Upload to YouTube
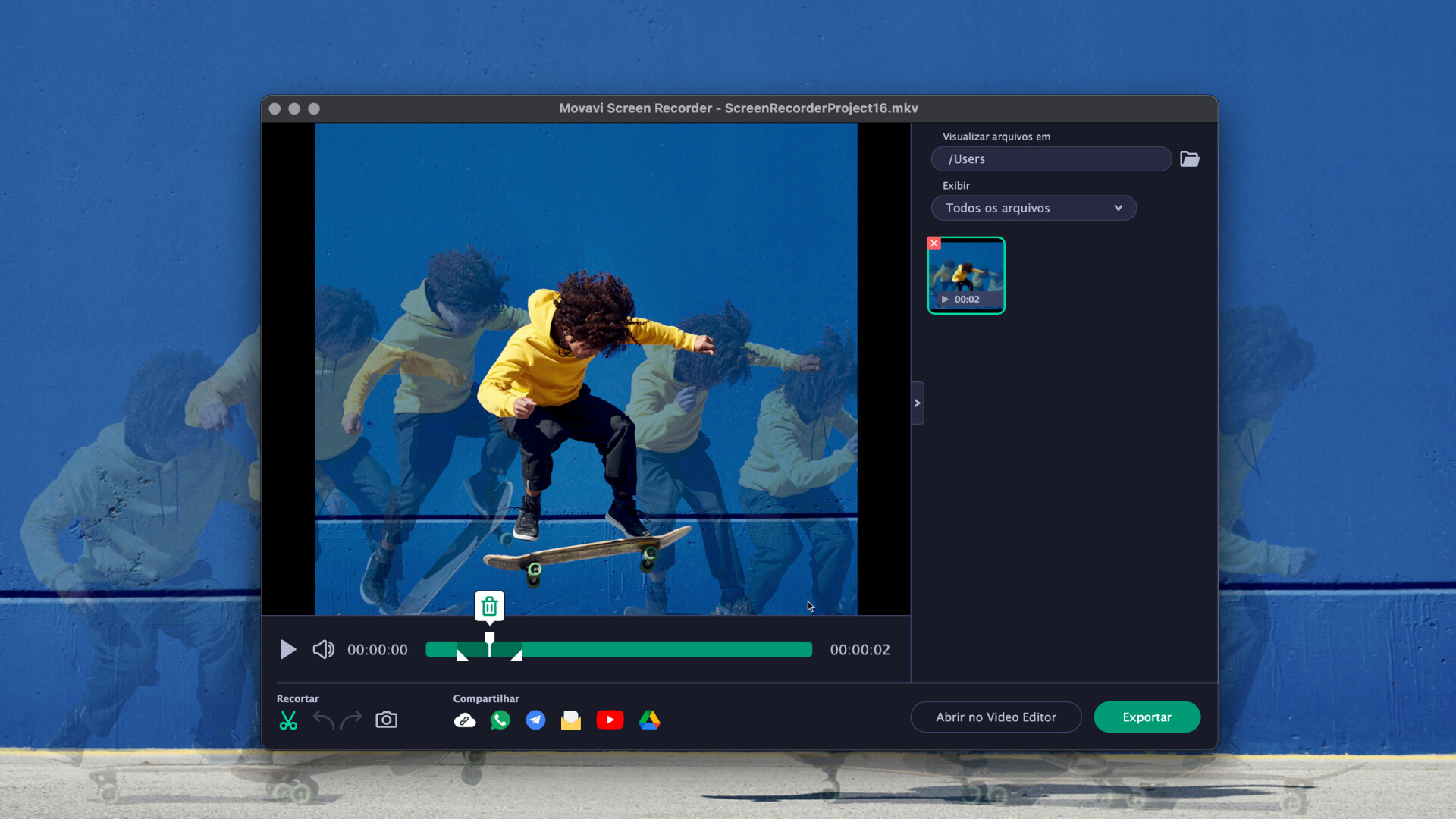This screenshot has width=1456, height=819. [x=610, y=720]
